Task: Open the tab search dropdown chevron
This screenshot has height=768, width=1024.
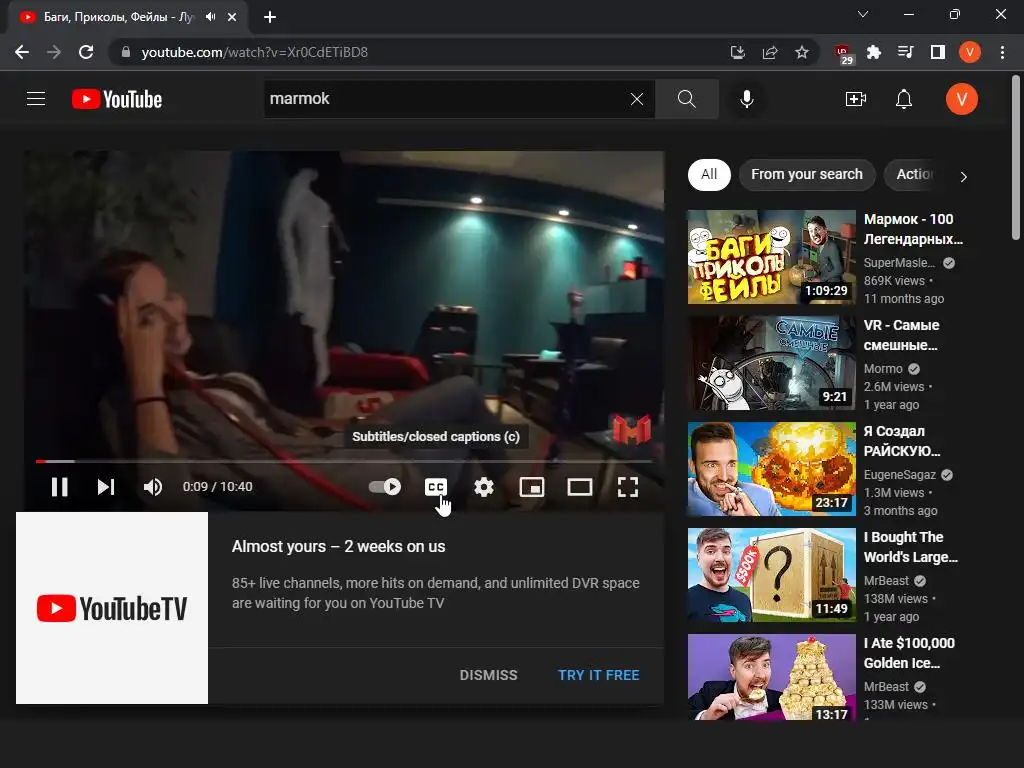Action: (862, 14)
